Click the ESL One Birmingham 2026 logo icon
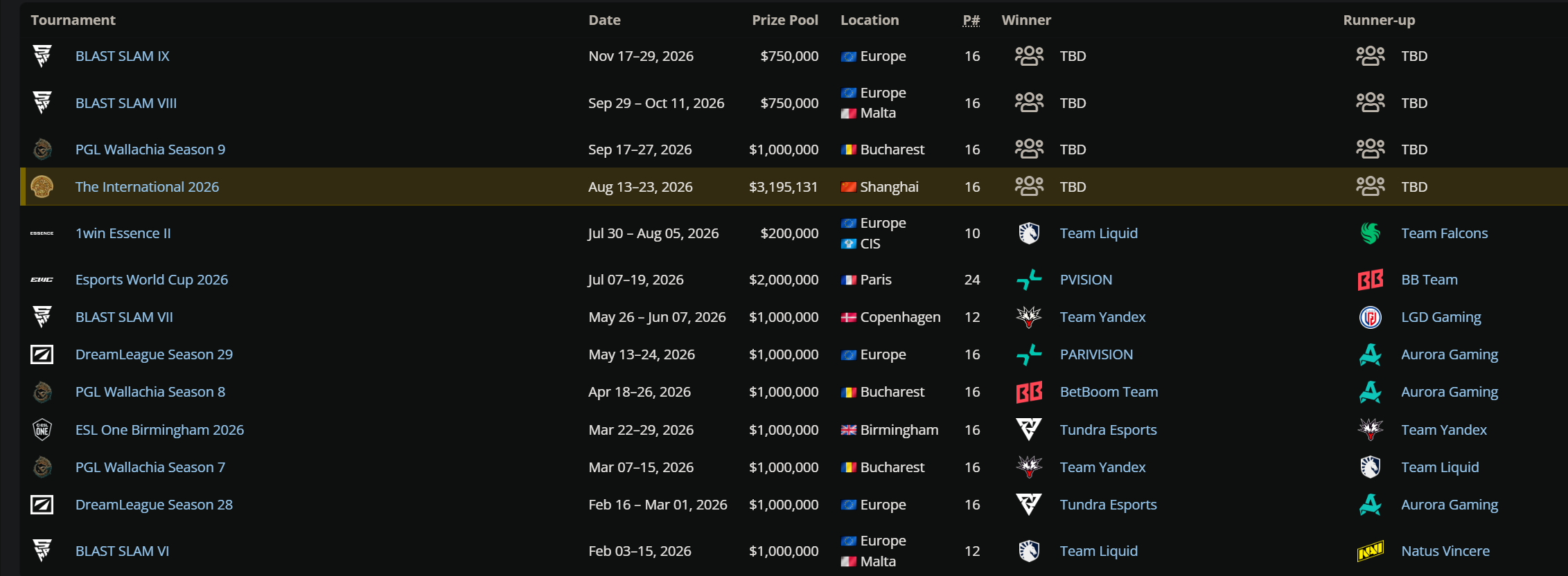1568x576 pixels. point(42,430)
